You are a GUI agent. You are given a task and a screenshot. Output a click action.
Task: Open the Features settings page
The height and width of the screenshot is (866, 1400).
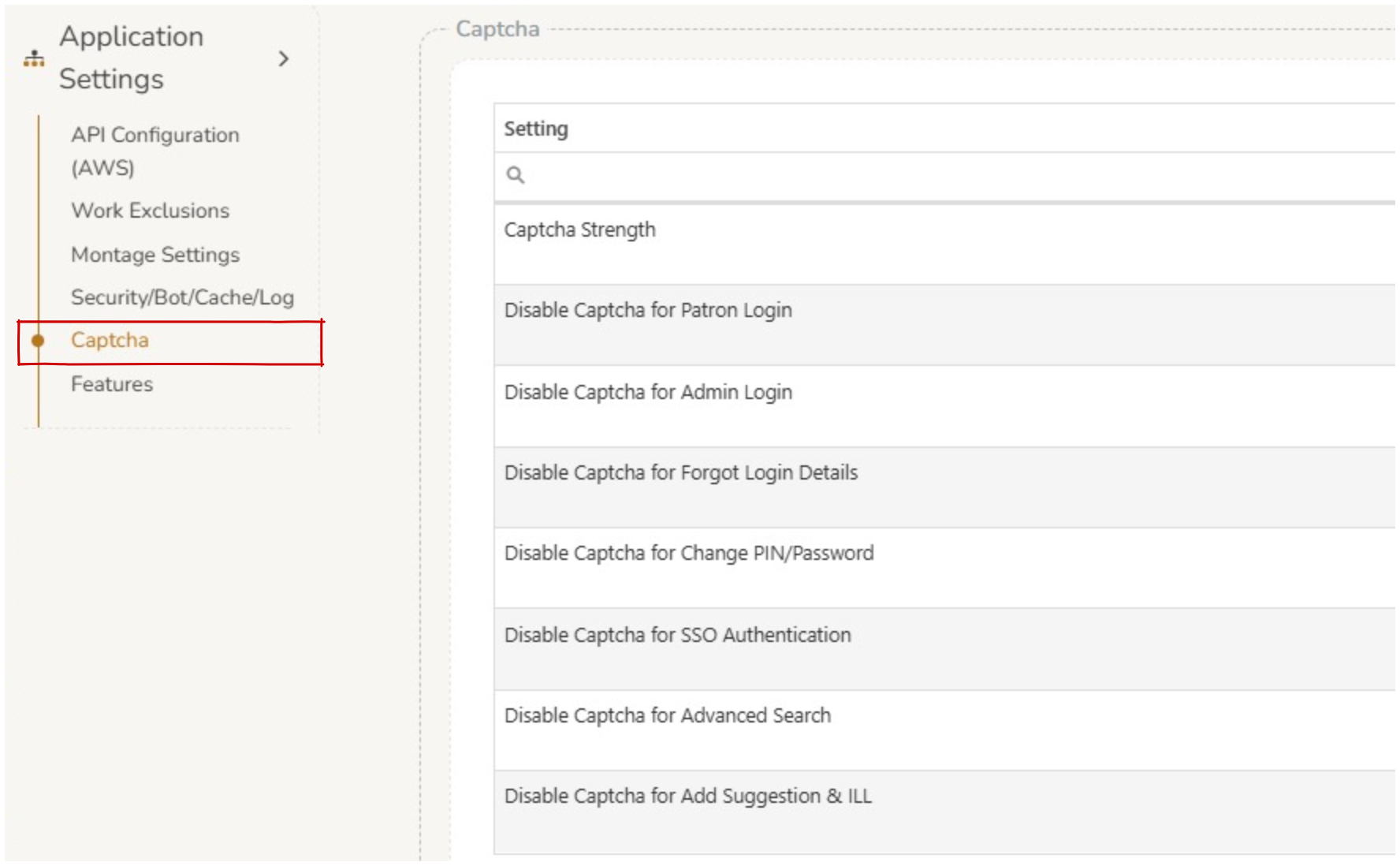point(112,384)
